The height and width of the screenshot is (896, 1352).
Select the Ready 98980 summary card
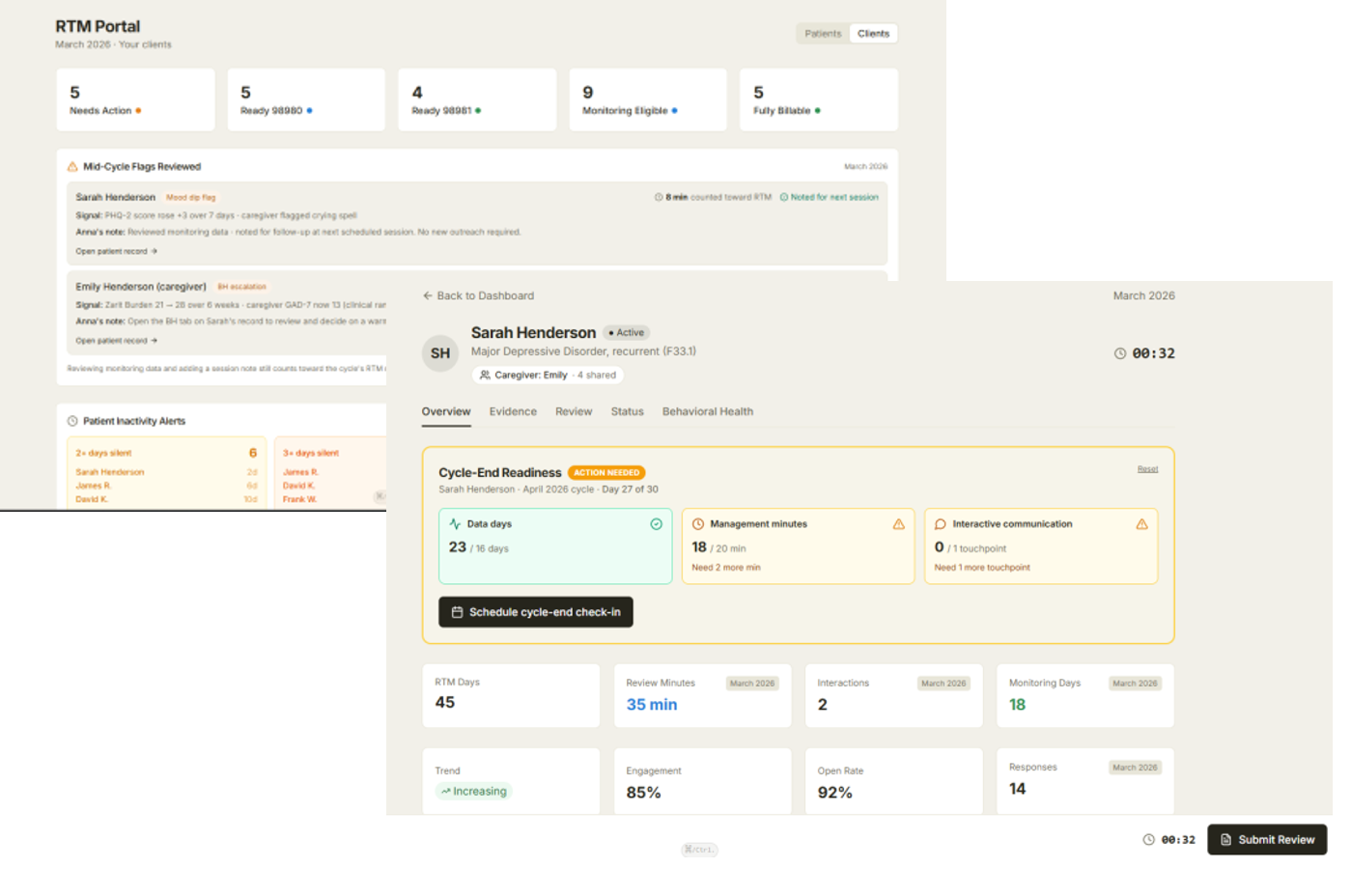point(306,99)
